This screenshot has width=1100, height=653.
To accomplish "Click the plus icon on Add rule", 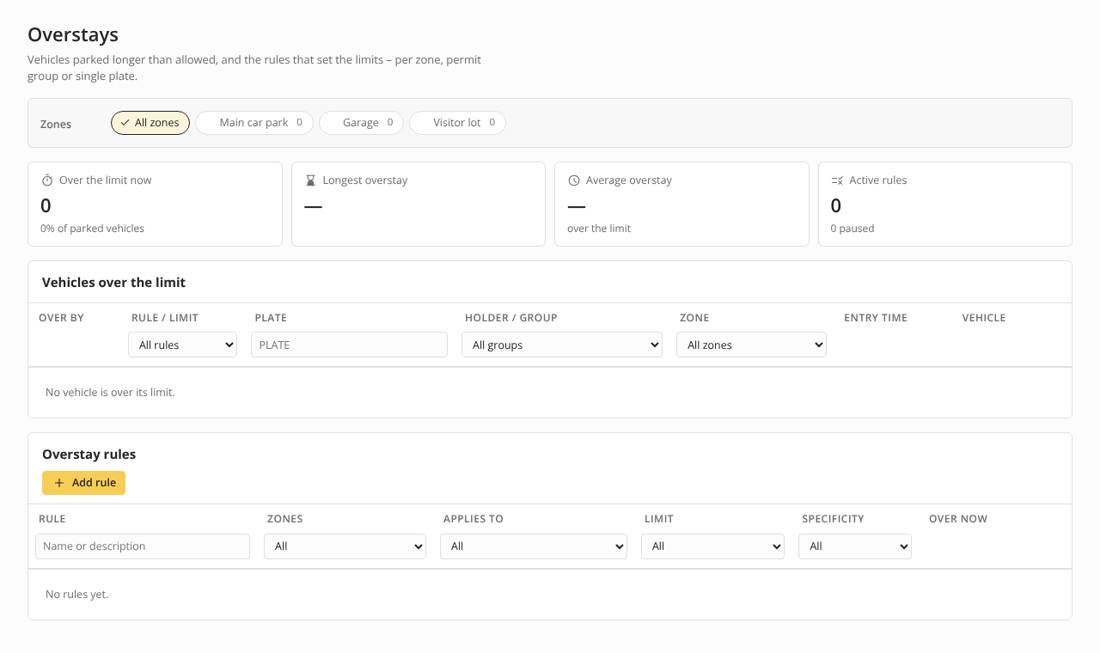I will coord(59,483).
